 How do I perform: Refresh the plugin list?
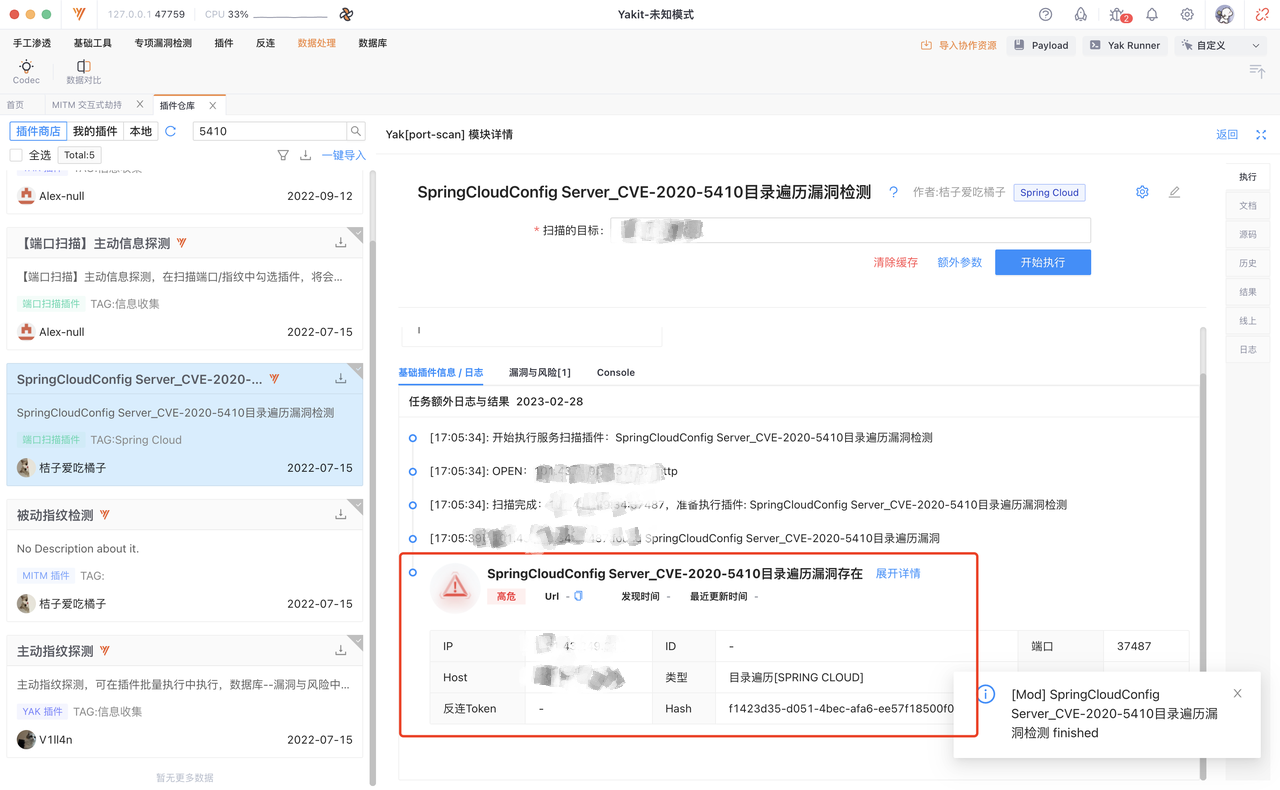pos(171,131)
